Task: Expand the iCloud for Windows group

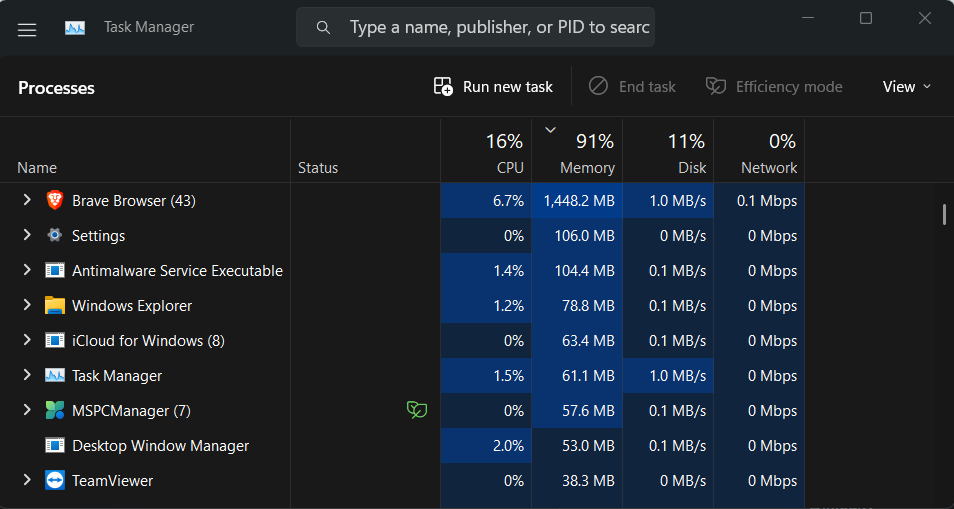Action: (27, 341)
